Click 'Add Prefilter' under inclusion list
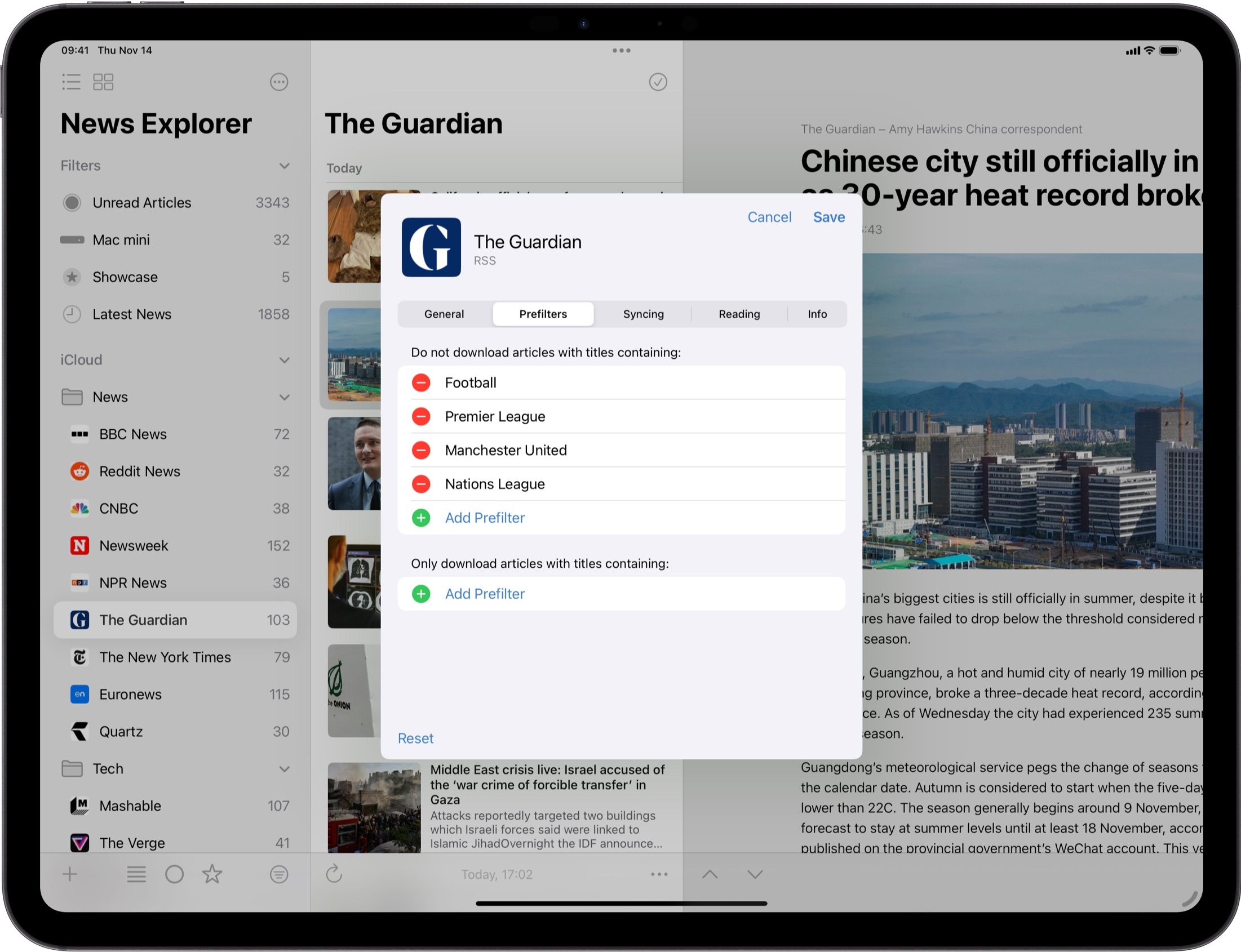The image size is (1241, 952). [485, 594]
